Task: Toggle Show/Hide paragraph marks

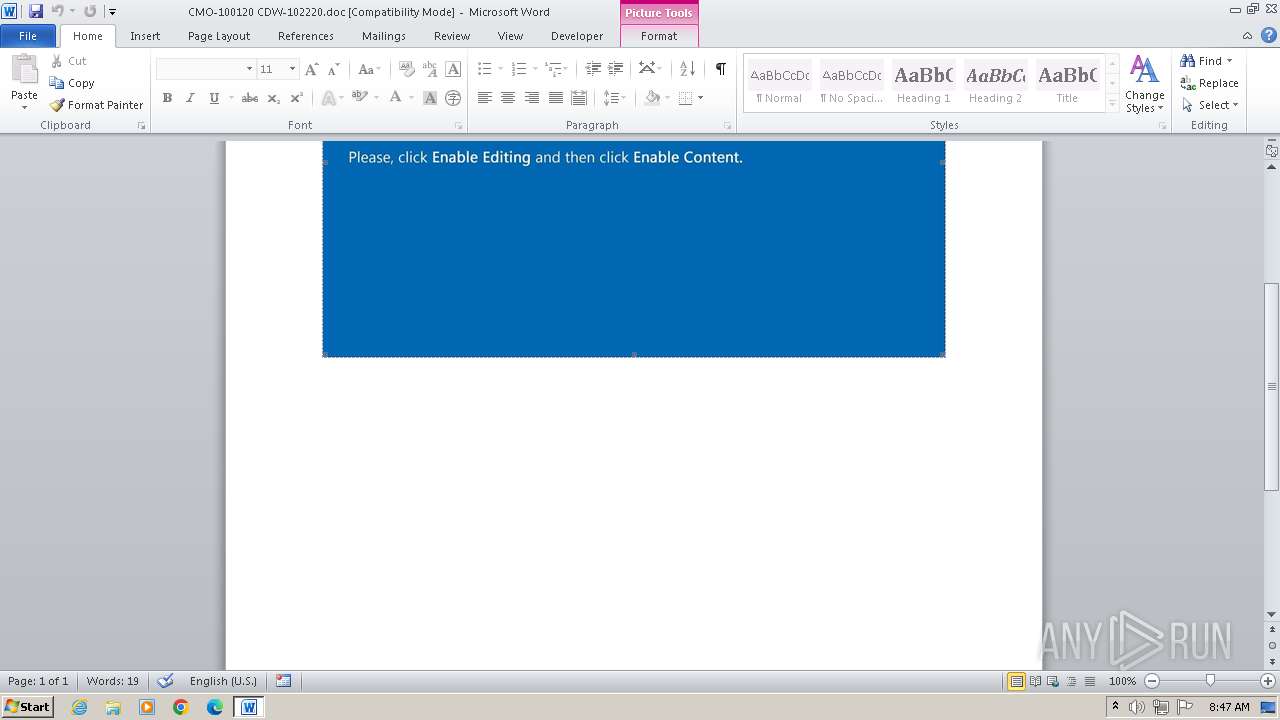Action: pyautogui.click(x=720, y=69)
